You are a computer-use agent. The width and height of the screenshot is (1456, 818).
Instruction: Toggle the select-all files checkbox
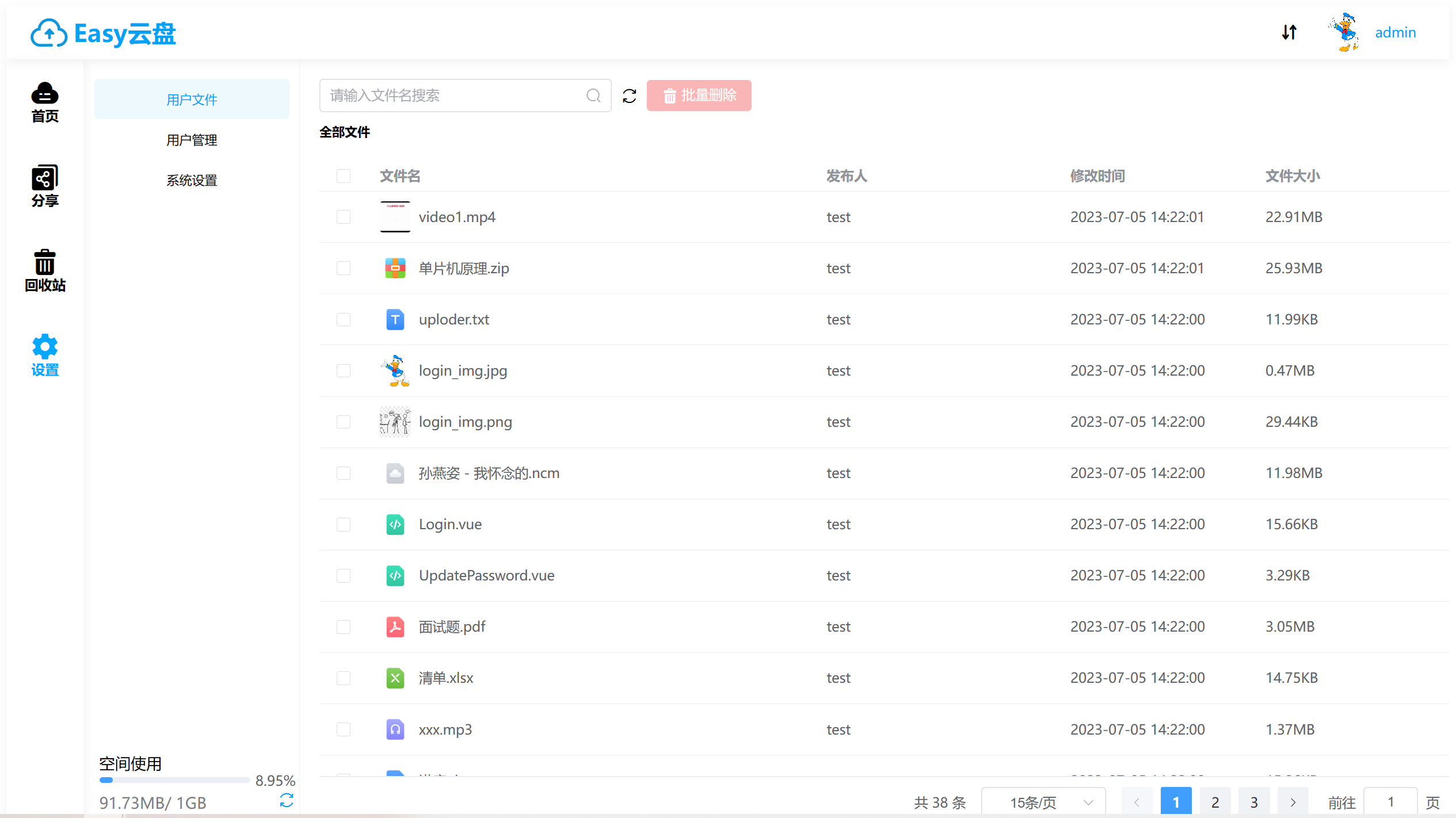pos(343,176)
